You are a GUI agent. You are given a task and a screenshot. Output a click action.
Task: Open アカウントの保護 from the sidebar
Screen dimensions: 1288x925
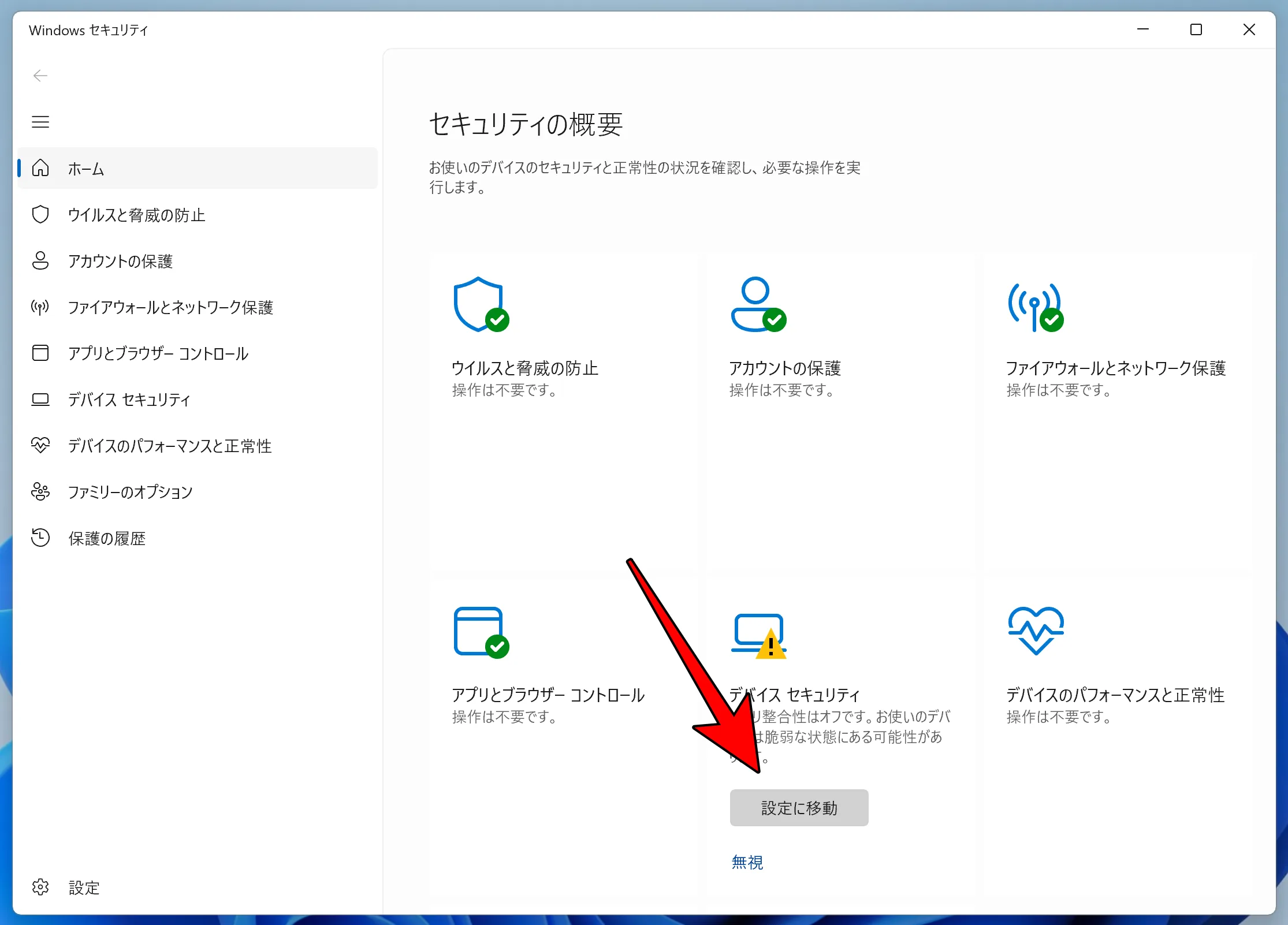[40, 261]
